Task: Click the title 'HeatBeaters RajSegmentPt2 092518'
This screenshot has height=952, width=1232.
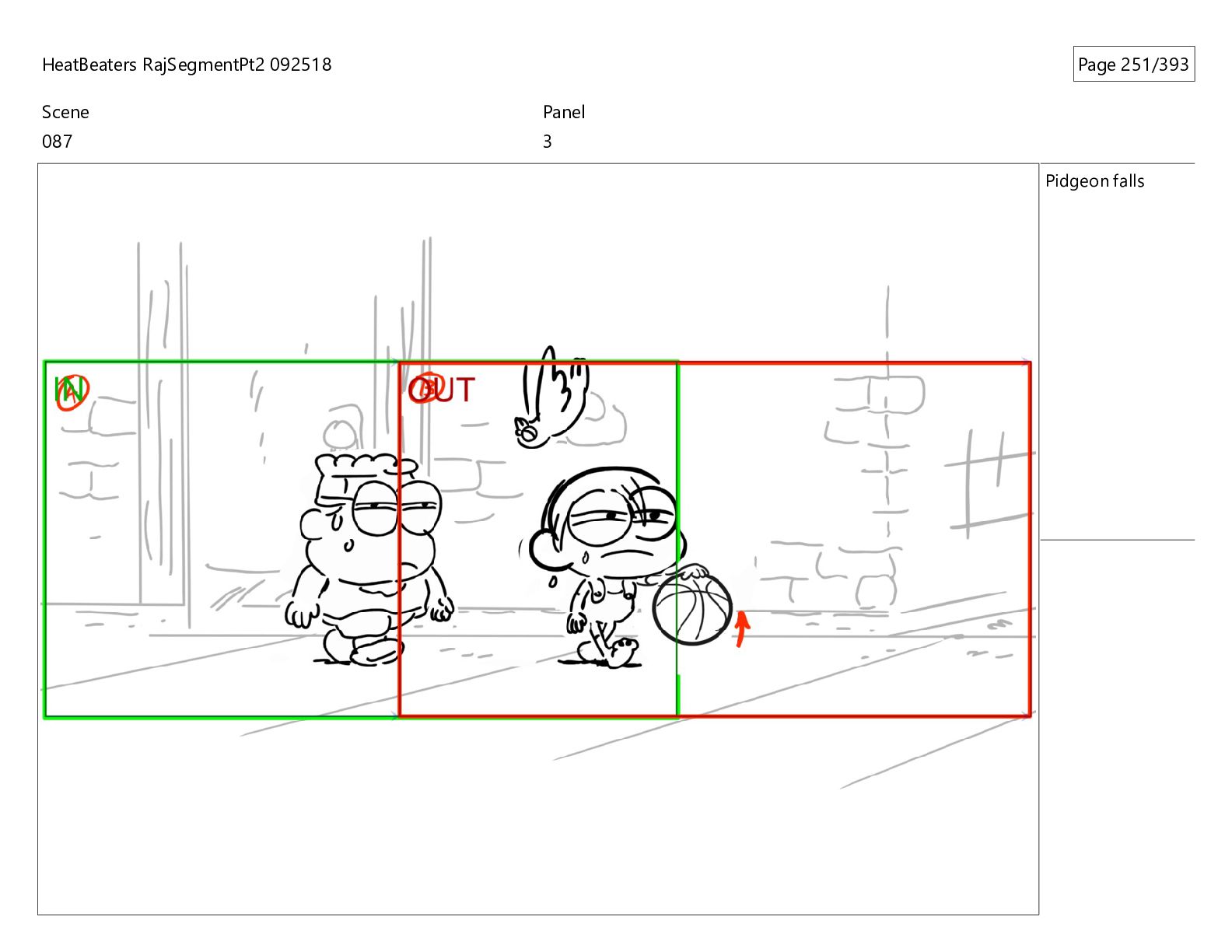Action: pyautogui.click(x=187, y=65)
